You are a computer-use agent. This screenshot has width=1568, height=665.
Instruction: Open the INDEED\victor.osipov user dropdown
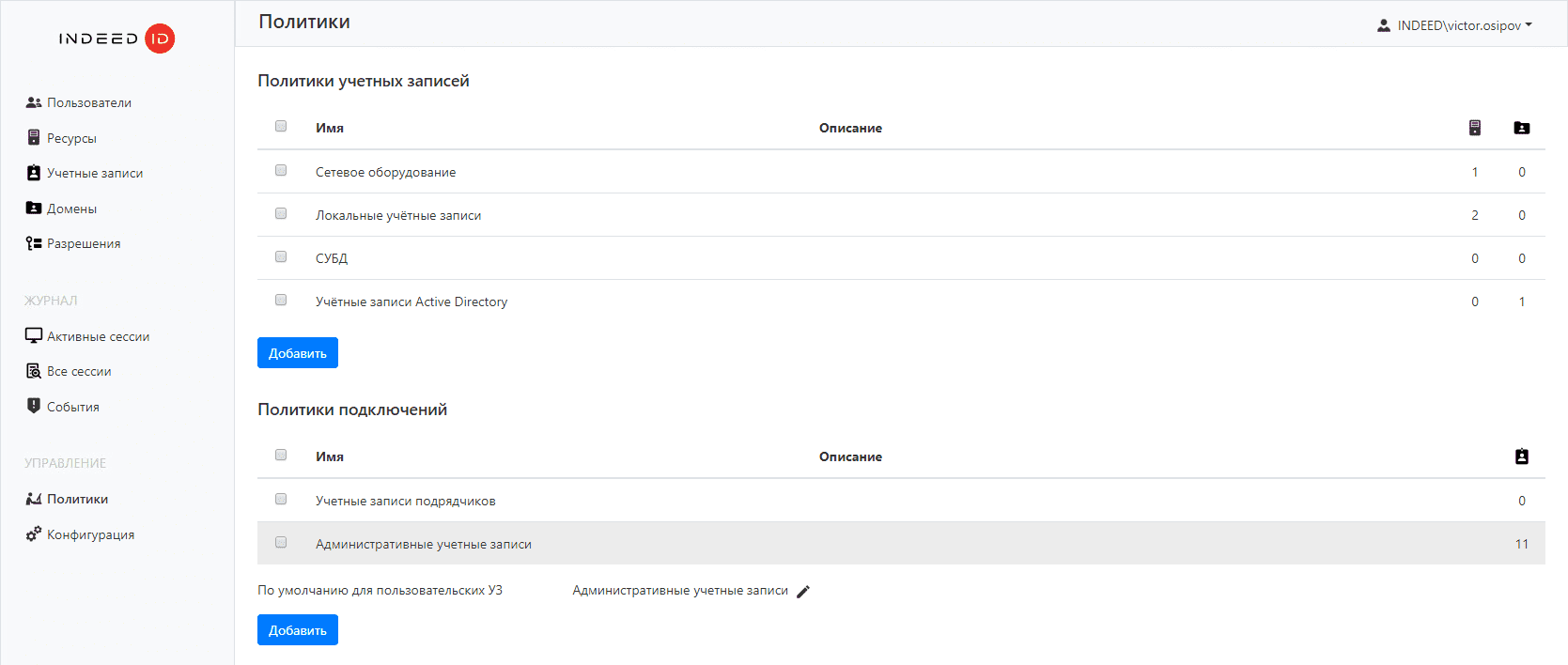pos(1455,25)
